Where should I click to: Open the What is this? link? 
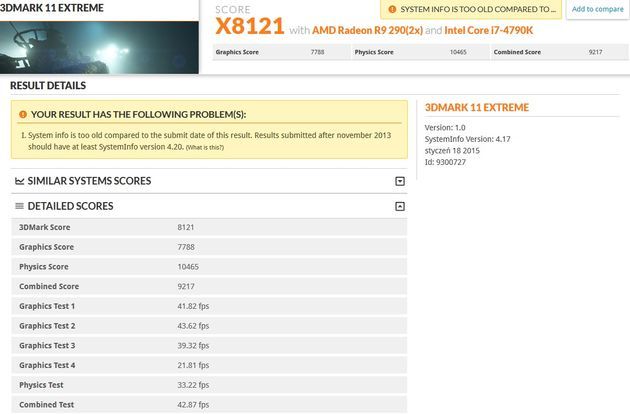click(x=205, y=148)
